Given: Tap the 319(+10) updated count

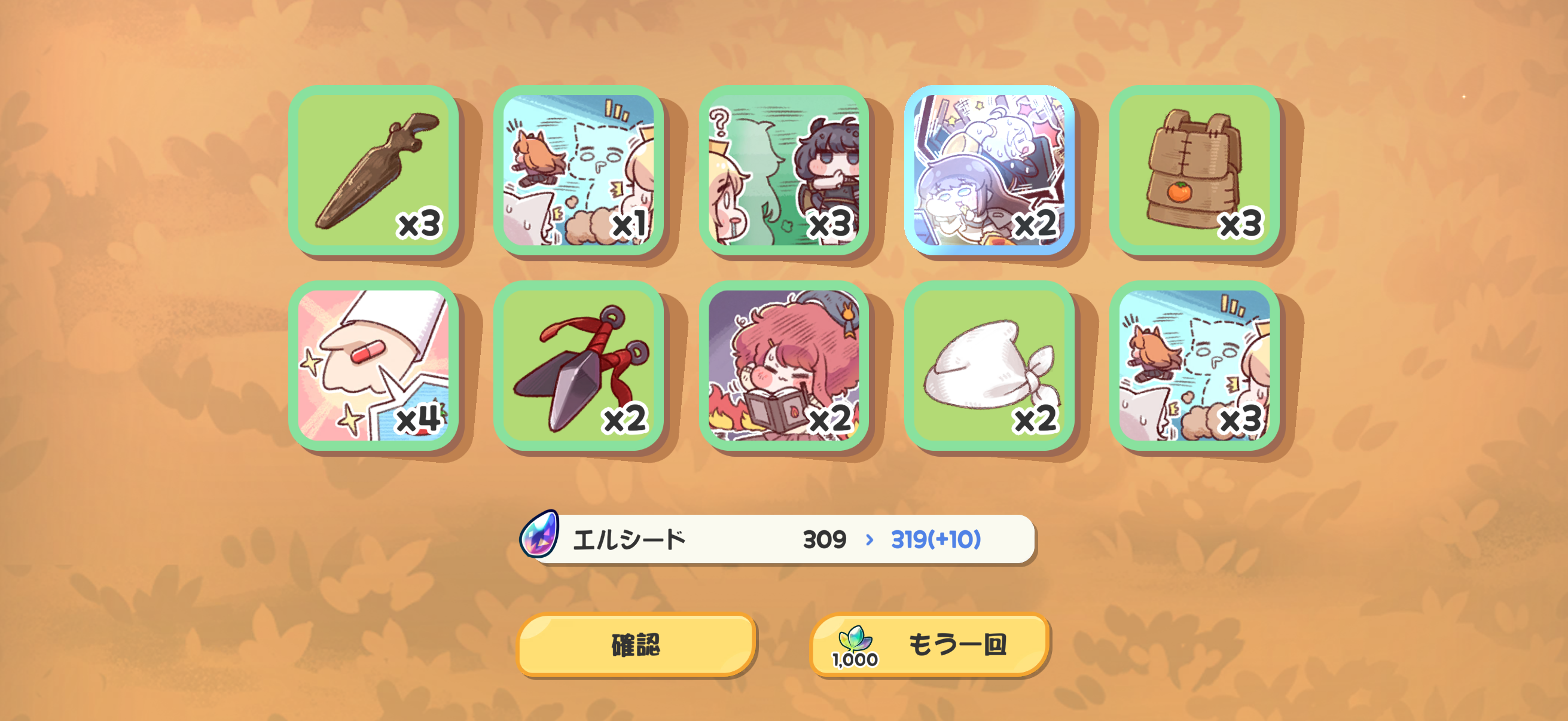Looking at the screenshot, I should click(935, 539).
